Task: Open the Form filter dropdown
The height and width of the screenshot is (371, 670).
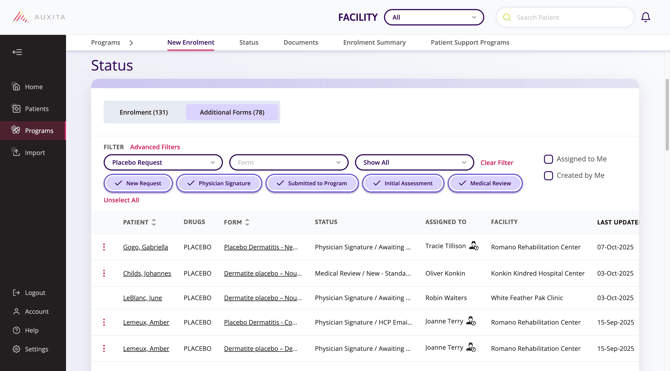Action: point(289,162)
